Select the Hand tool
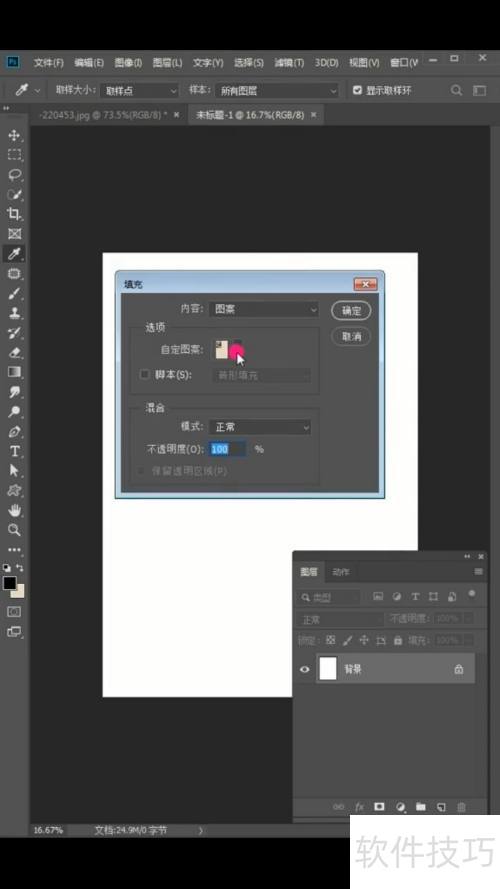This screenshot has width=500, height=889. [14, 510]
